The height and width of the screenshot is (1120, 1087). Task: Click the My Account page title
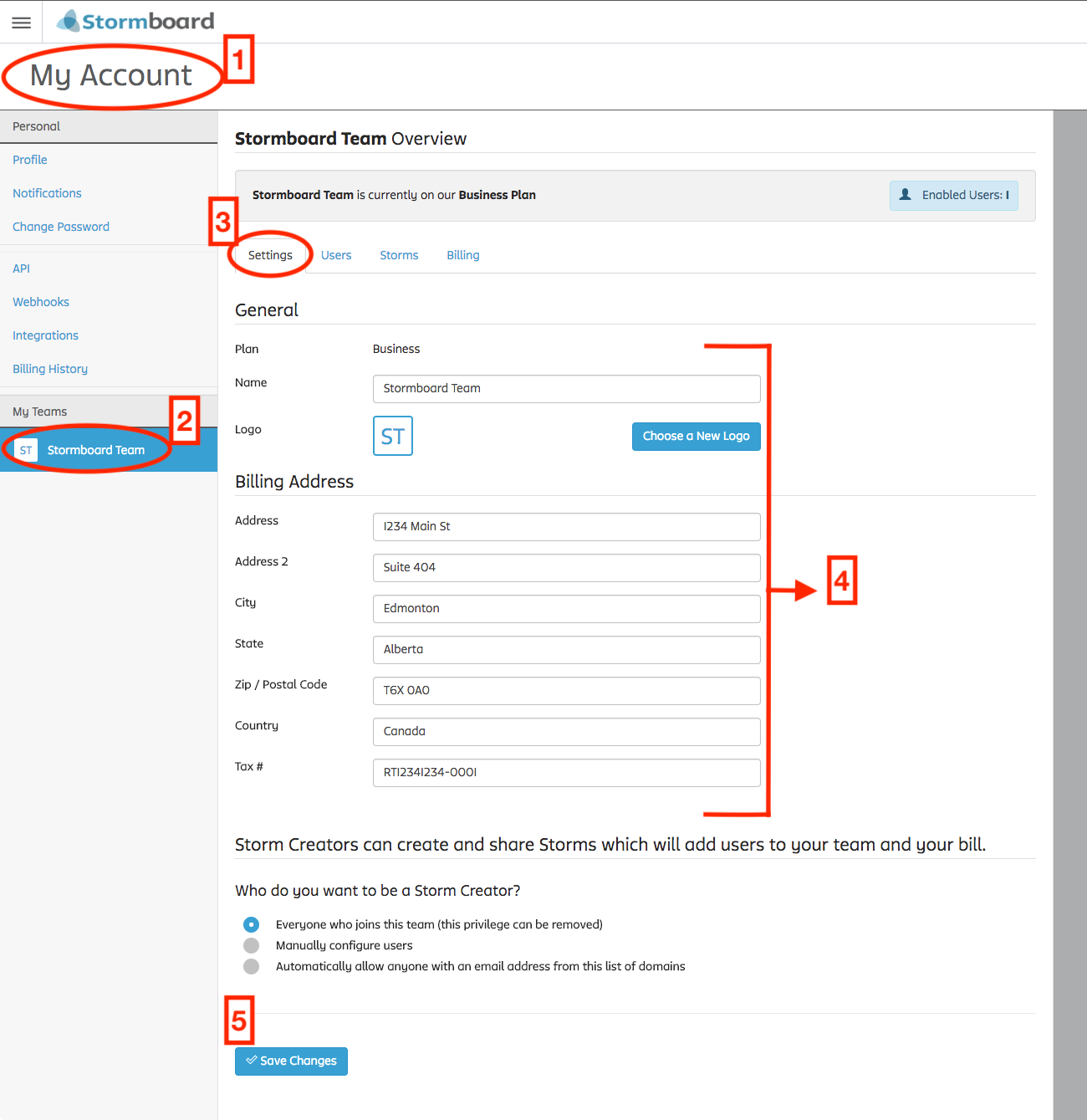point(111,75)
